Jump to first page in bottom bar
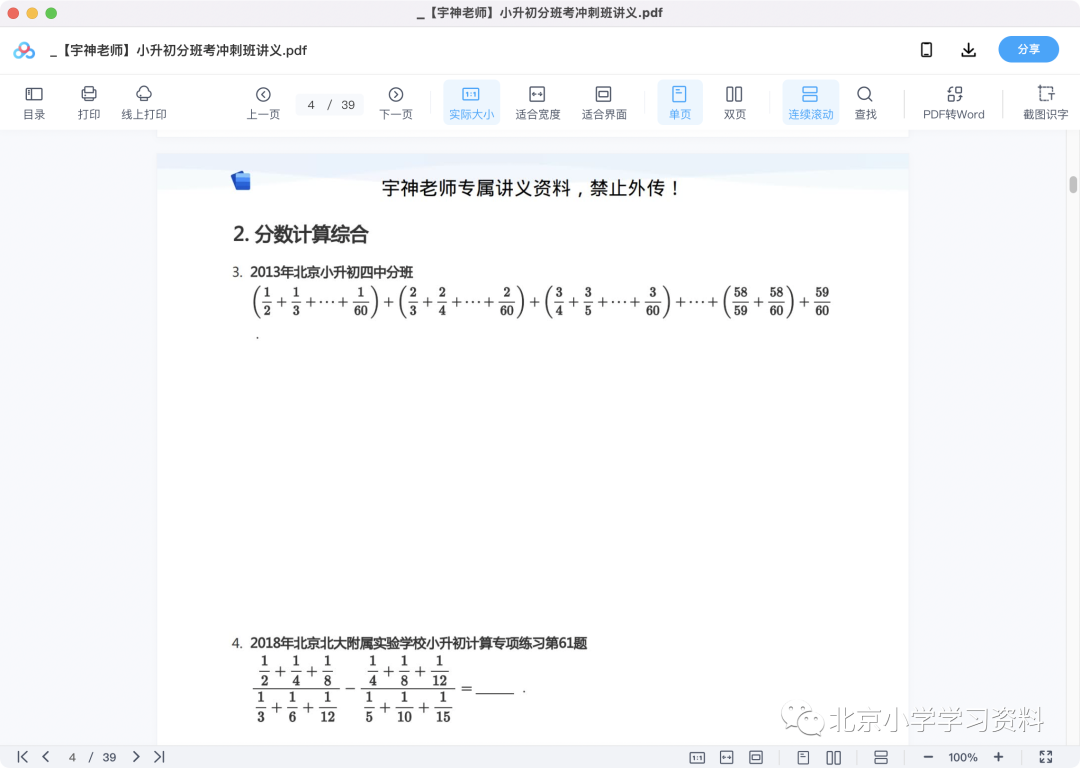Viewport: 1080px width, 768px height. pos(23,757)
